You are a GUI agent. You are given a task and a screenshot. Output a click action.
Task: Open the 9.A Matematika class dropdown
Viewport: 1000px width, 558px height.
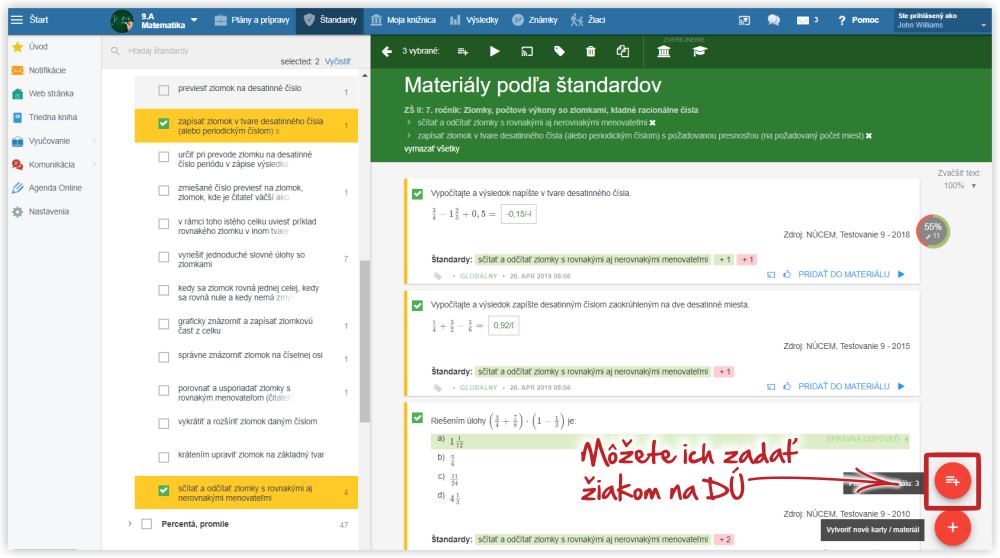tap(193, 20)
